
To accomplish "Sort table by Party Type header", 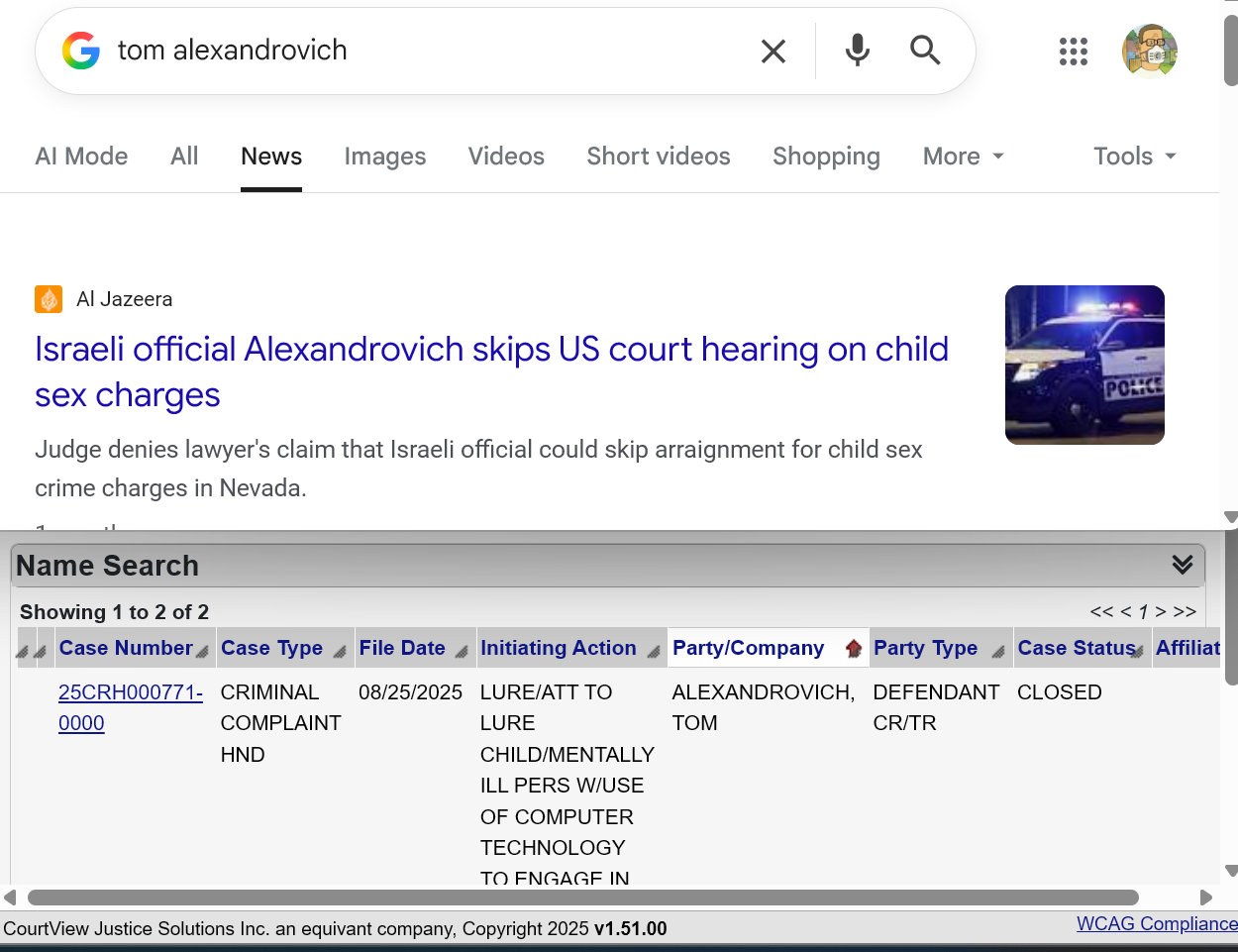I will pos(925,648).
